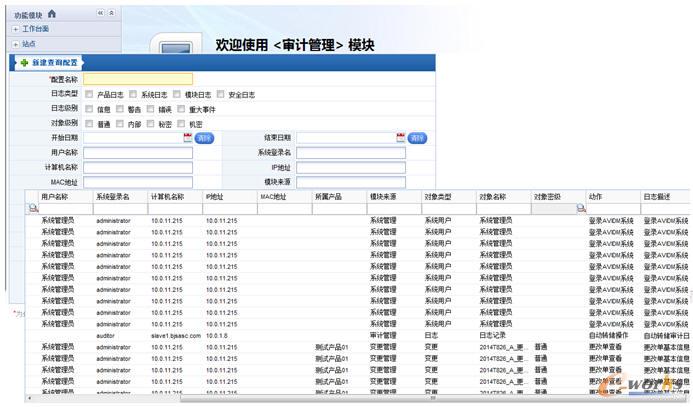The height and width of the screenshot is (407, 693).
Task: Click the home icon beside 功能模块
Action: (52, 14)
